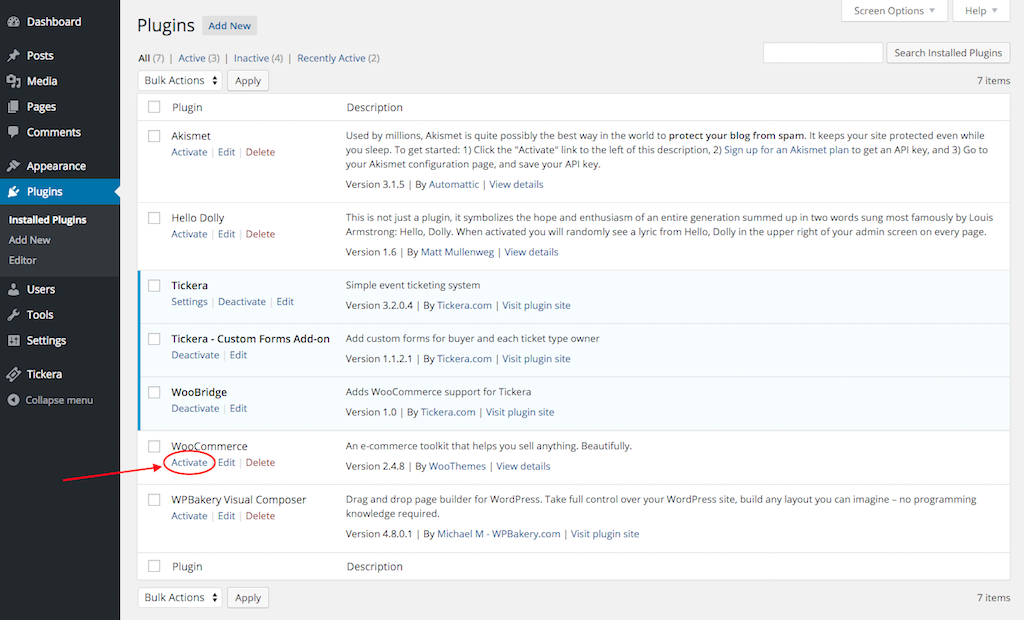Sort by Plugin column header
Image resolution: width=1024 pixels, height=620 pixels.
point(187,107)
